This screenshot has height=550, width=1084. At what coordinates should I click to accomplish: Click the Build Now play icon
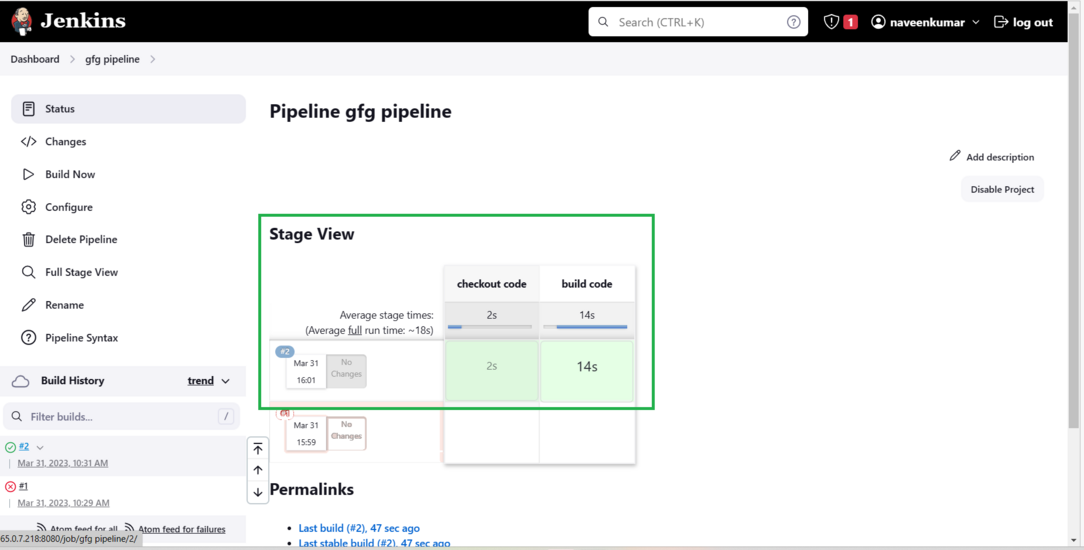28,174
